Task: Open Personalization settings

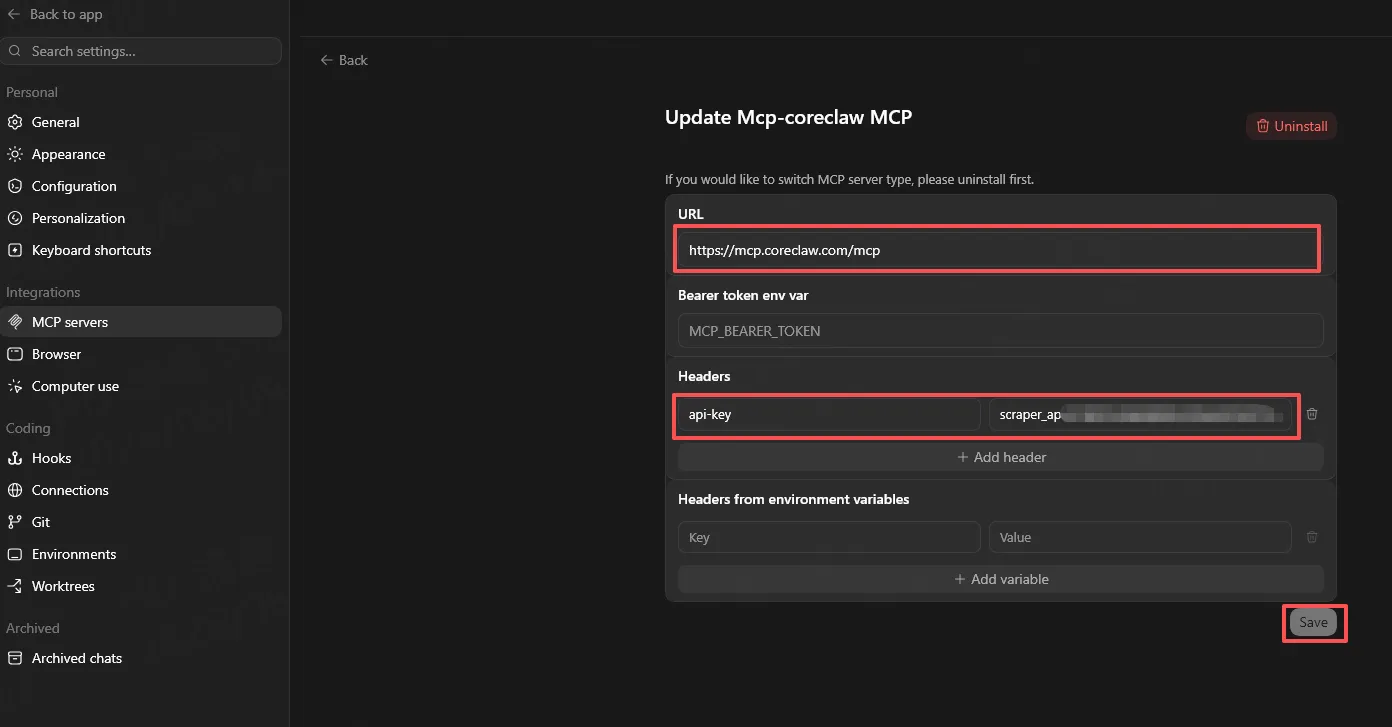Action: click(x=141, y=218)
